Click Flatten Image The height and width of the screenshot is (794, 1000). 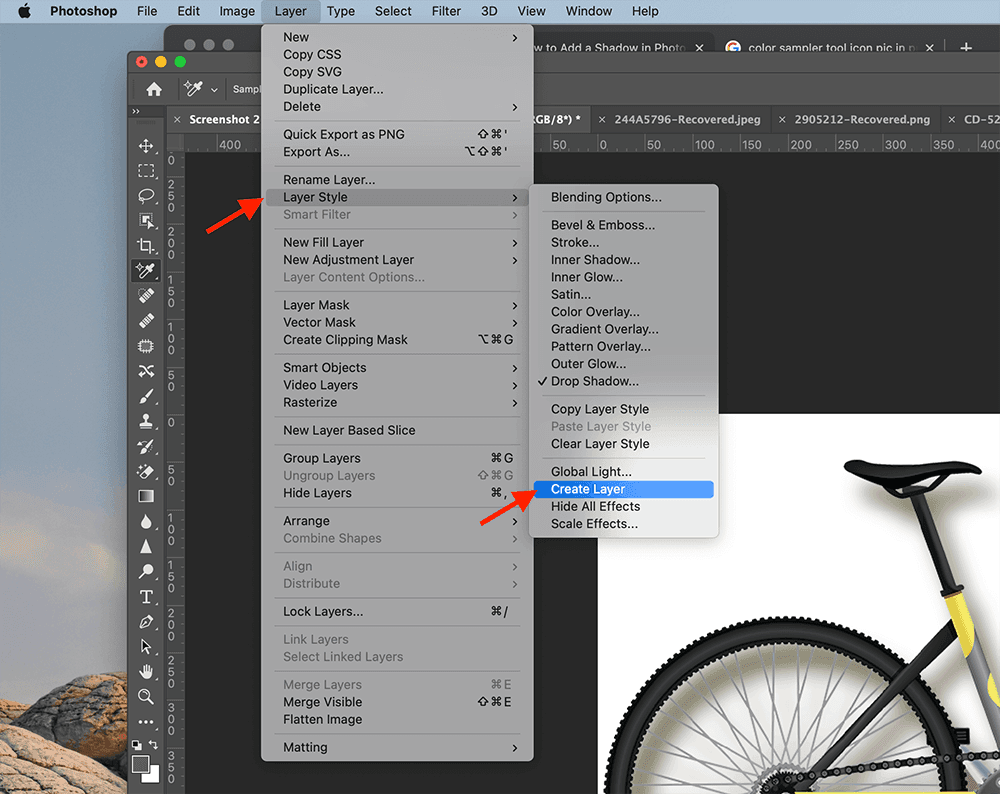pos(397,719)
